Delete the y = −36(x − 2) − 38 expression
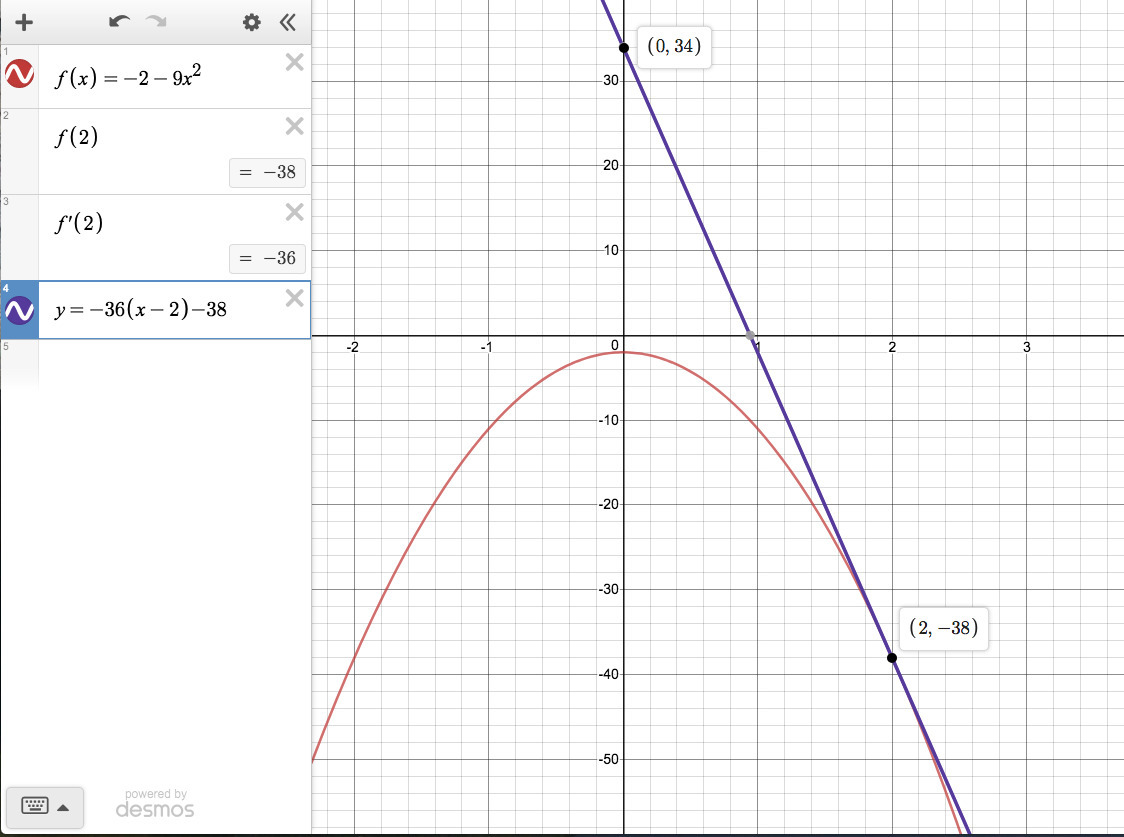1124x837 pixels. (295, 298)
